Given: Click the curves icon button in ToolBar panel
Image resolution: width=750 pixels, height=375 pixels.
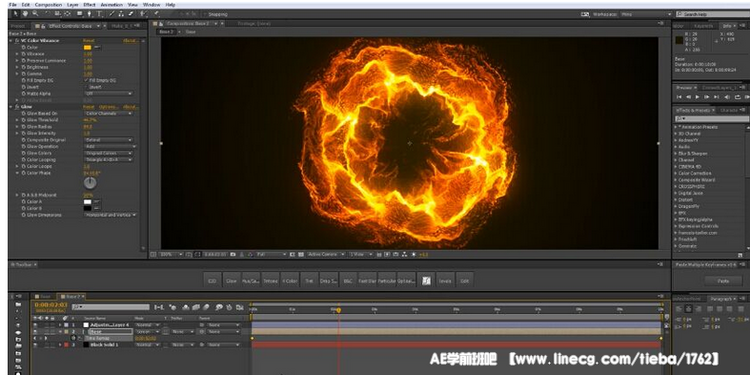Looking at the screenshot, I should [426, 281].
